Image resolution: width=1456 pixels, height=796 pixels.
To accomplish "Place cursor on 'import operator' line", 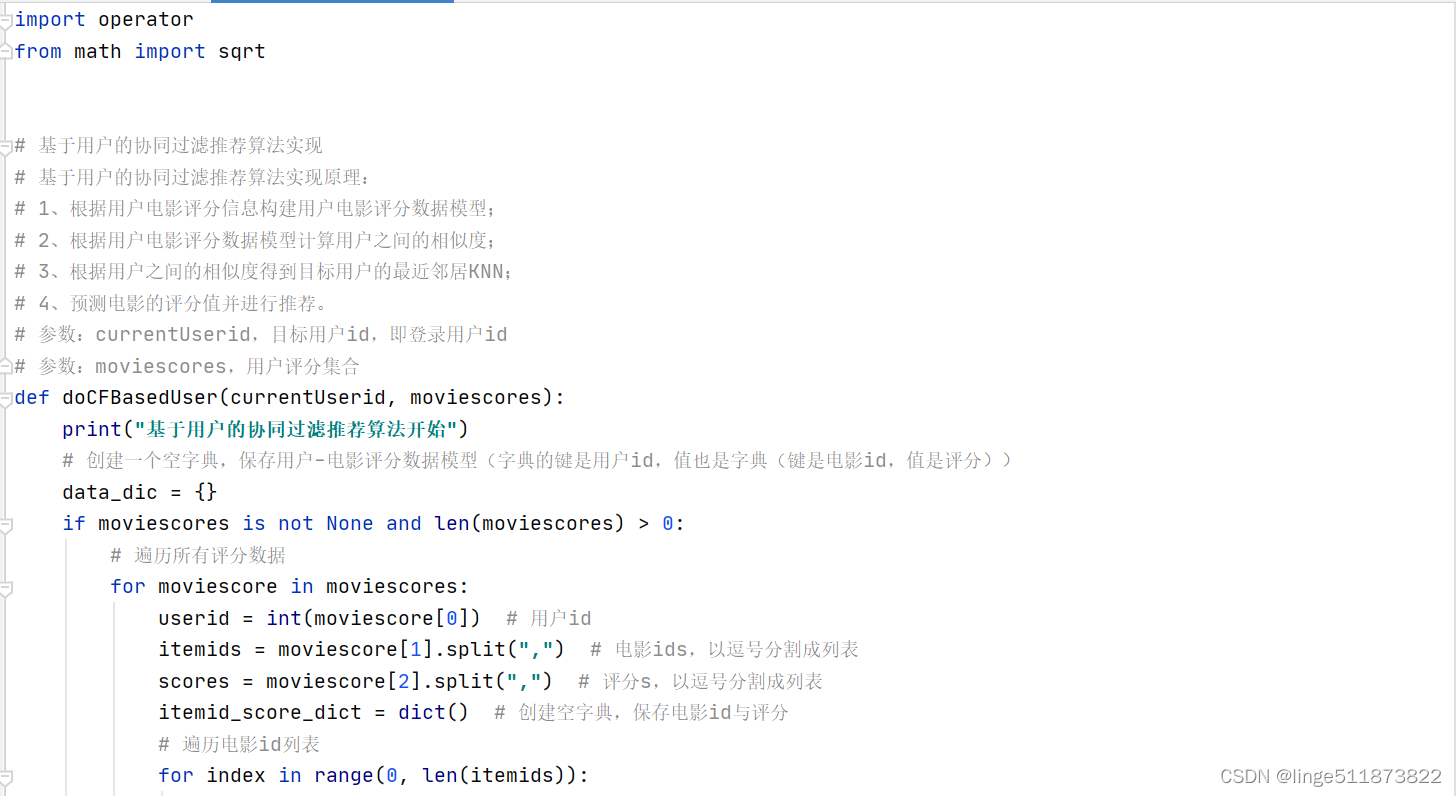I will point(104,20).
